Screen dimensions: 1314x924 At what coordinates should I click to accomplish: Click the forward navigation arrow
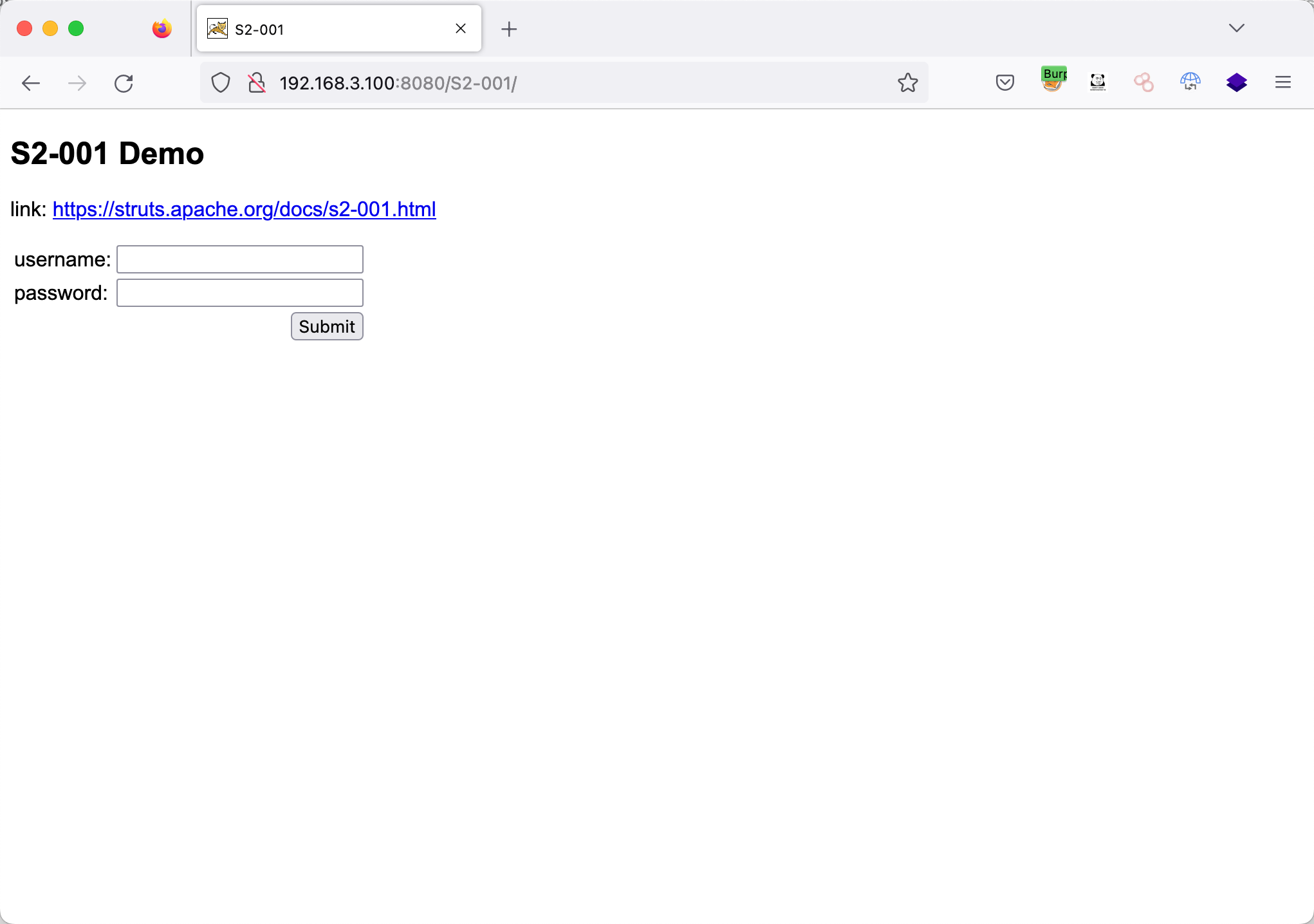click(x=77, y=83)
